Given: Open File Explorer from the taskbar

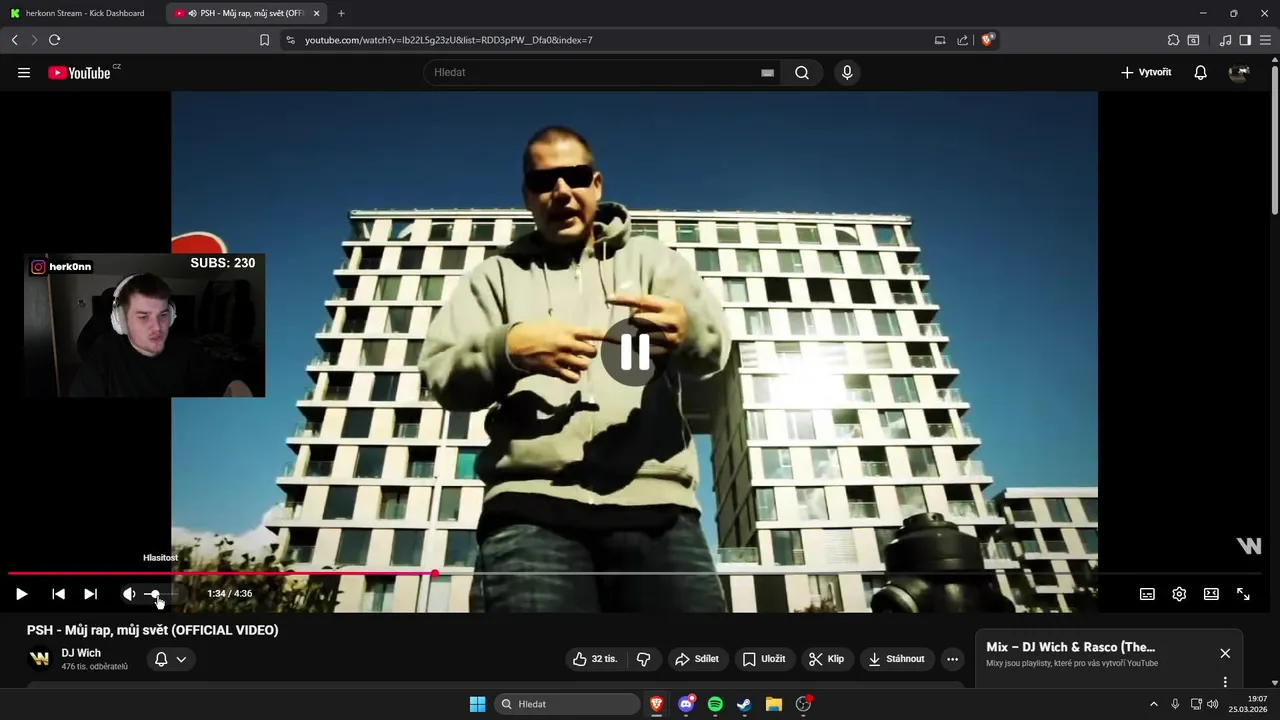Looking at the screenshot, I should 773,704.
